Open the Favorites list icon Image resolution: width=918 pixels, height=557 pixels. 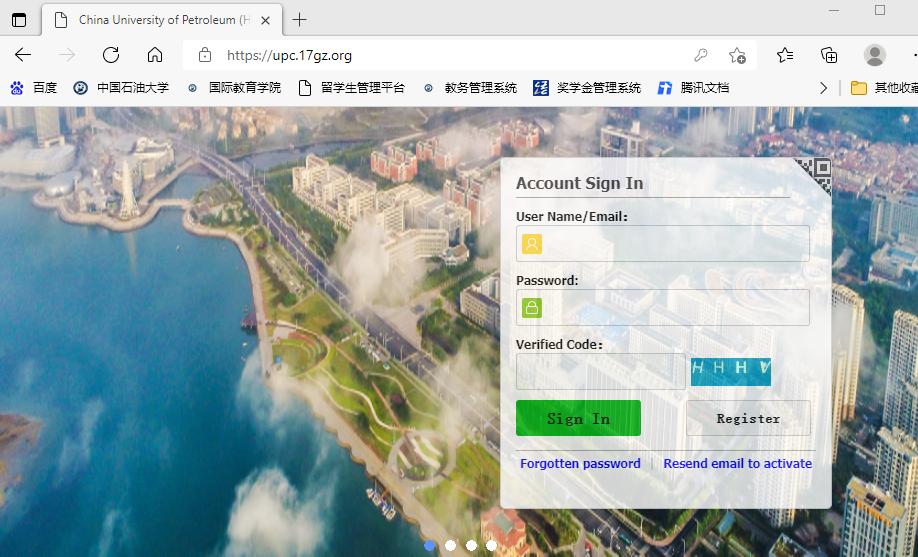point(785,55)
